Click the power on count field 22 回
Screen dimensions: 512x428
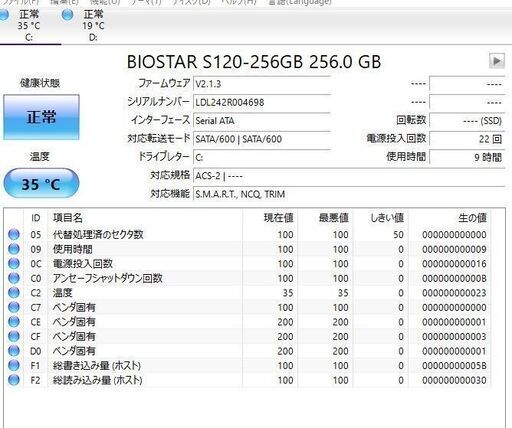[467, 139]
